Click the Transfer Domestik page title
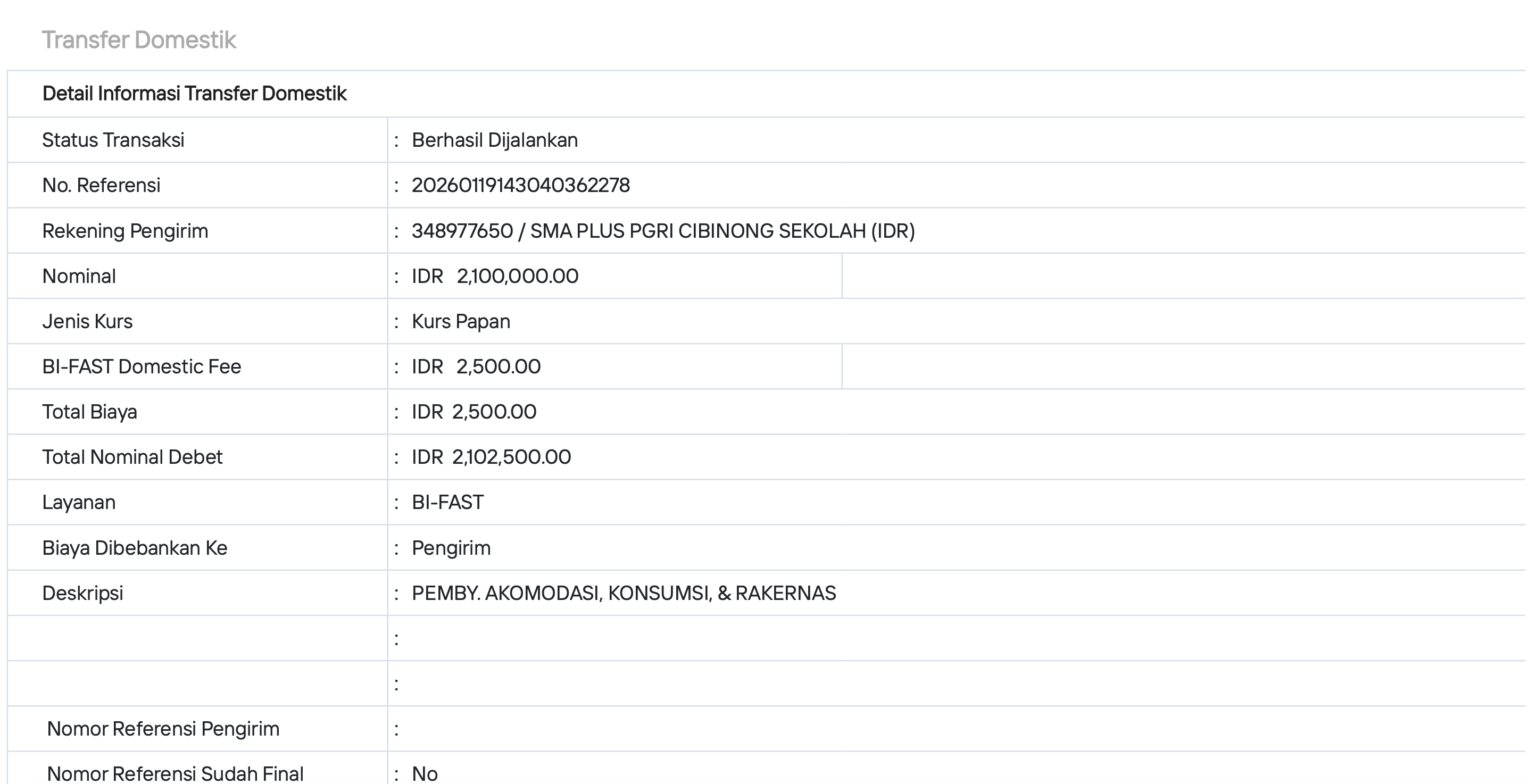 [139, 40]
